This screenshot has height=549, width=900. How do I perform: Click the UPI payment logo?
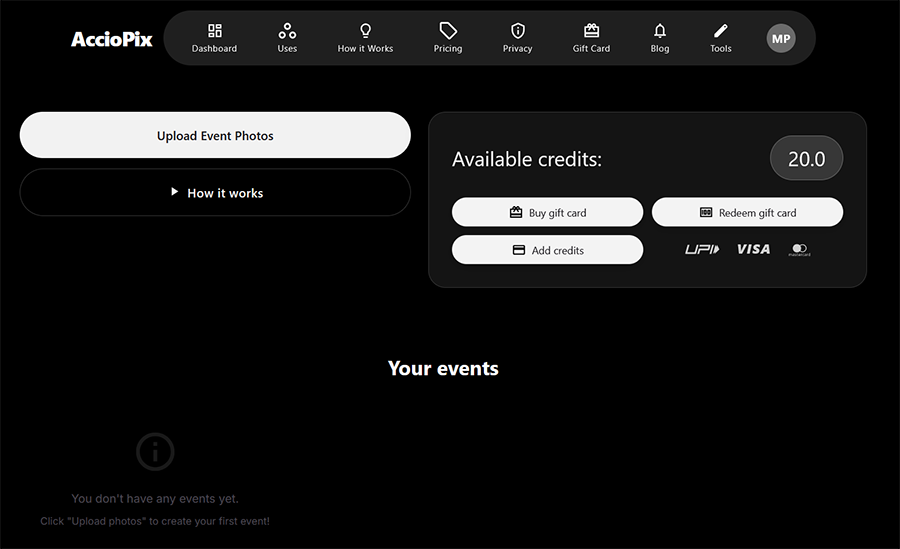tap(702, 249)
